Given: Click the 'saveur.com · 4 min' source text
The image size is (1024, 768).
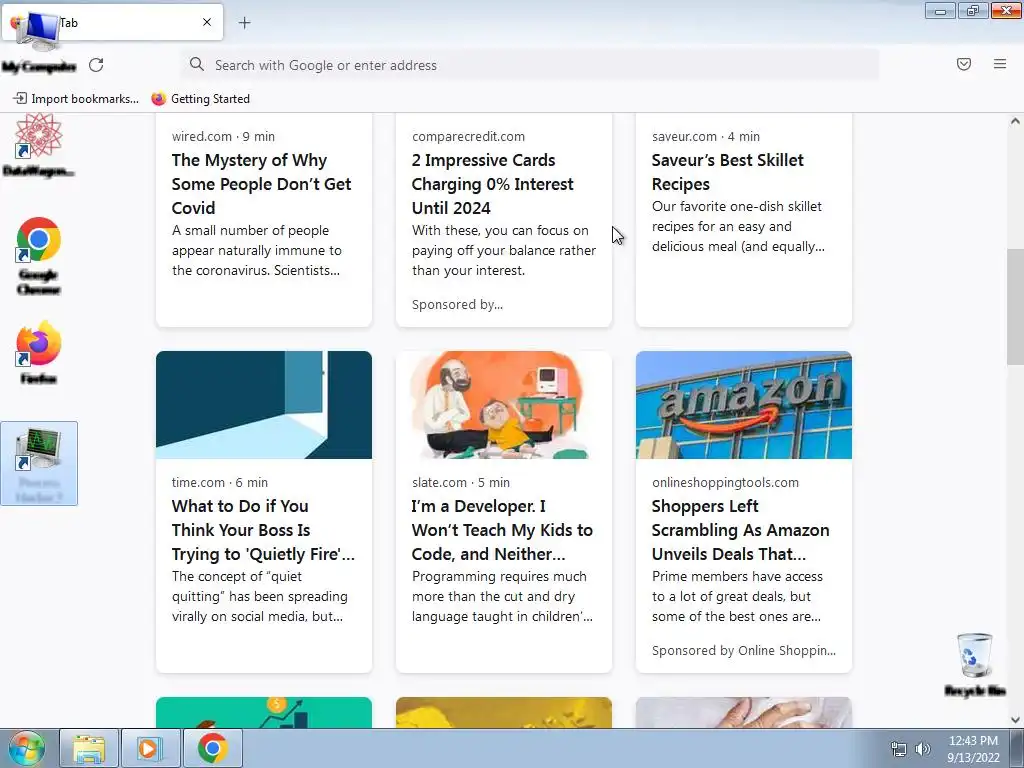Looking at the screenshot, I should [706, 136].
